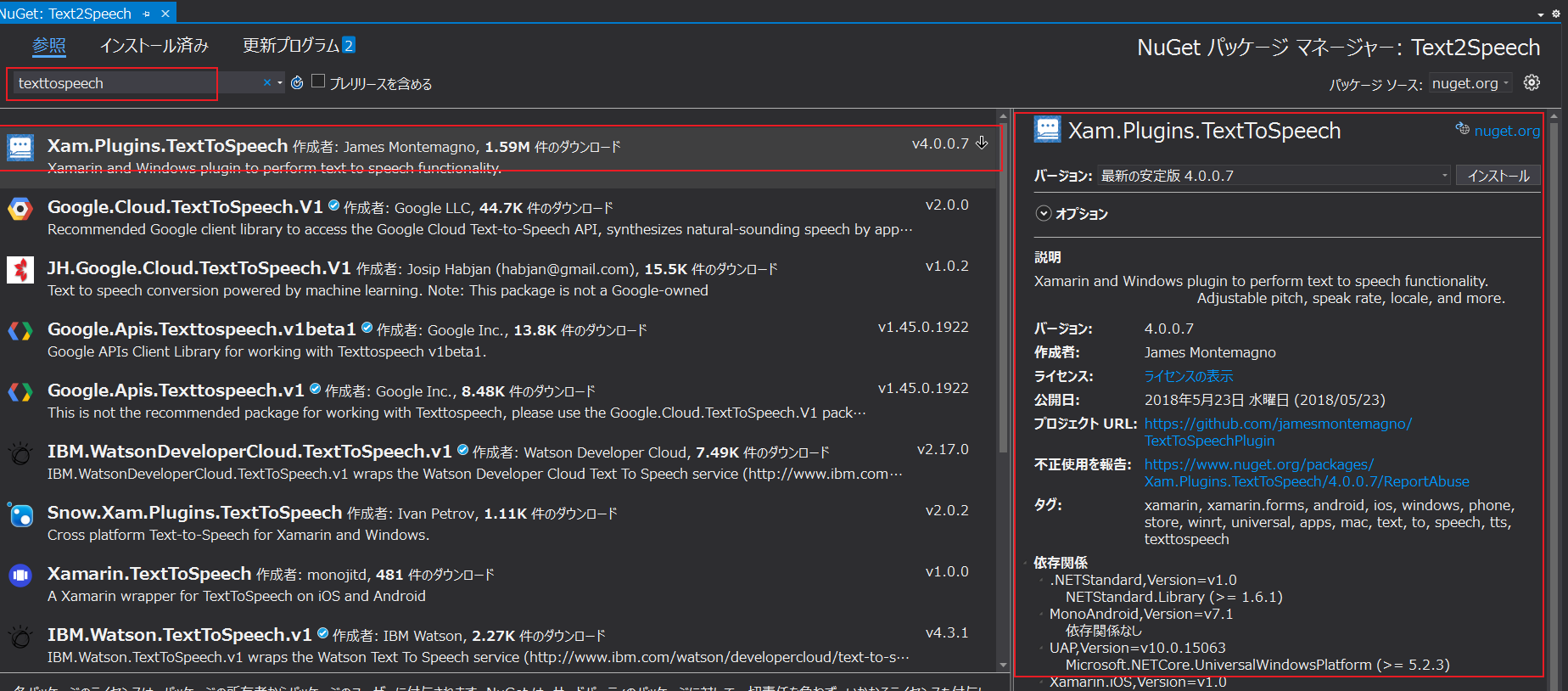Pin the NuGet: Text2Speech document tab
This screenshot has width=1568, height=691.
pyautogui.click(x=147, y=14)
